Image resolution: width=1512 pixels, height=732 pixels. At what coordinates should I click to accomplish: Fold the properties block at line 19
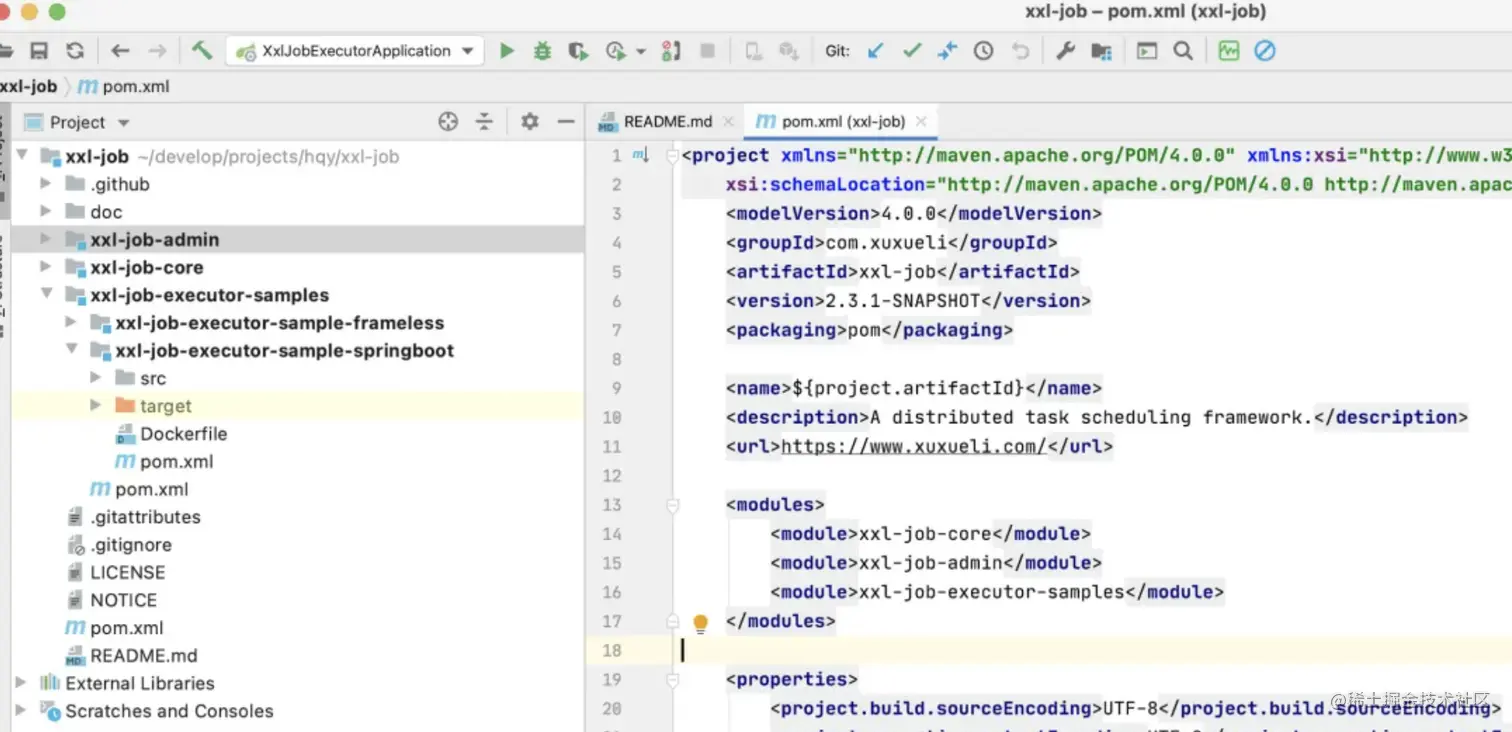point(673,680)
